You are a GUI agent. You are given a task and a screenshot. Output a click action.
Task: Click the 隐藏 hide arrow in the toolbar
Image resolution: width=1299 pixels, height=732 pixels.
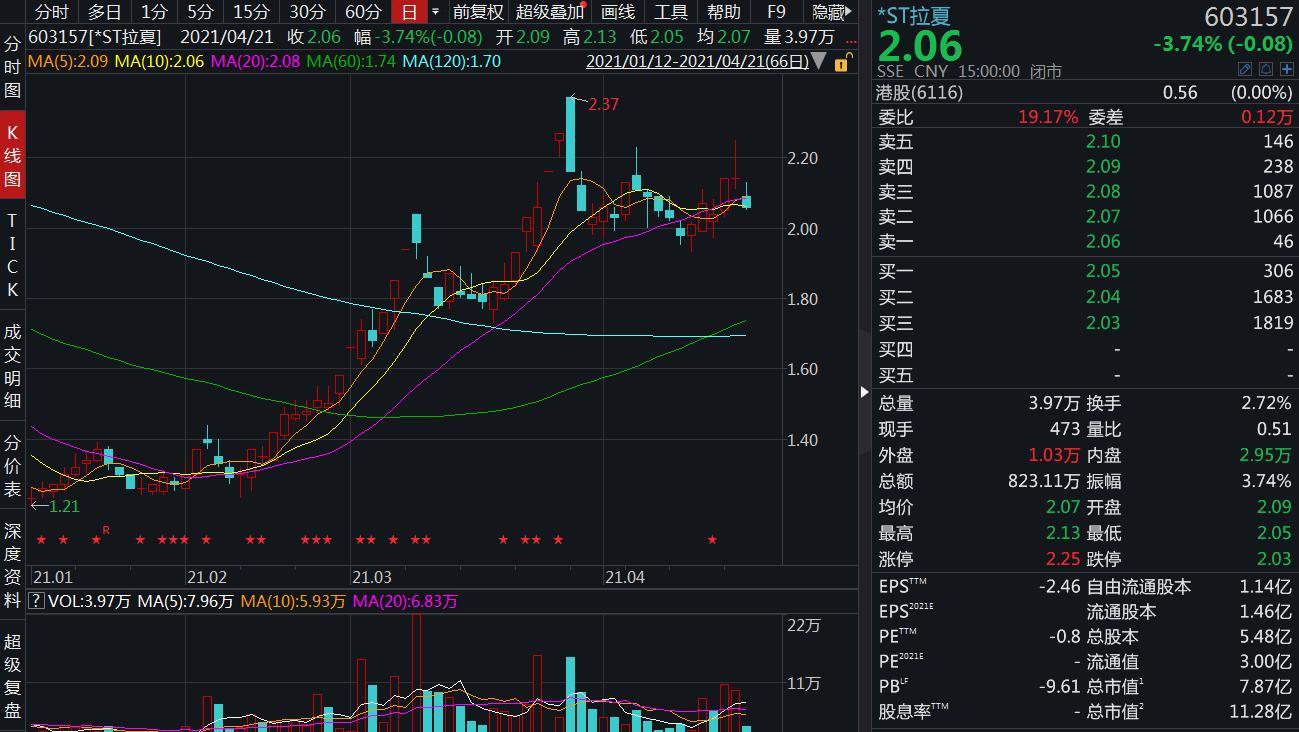pos(832,12)
